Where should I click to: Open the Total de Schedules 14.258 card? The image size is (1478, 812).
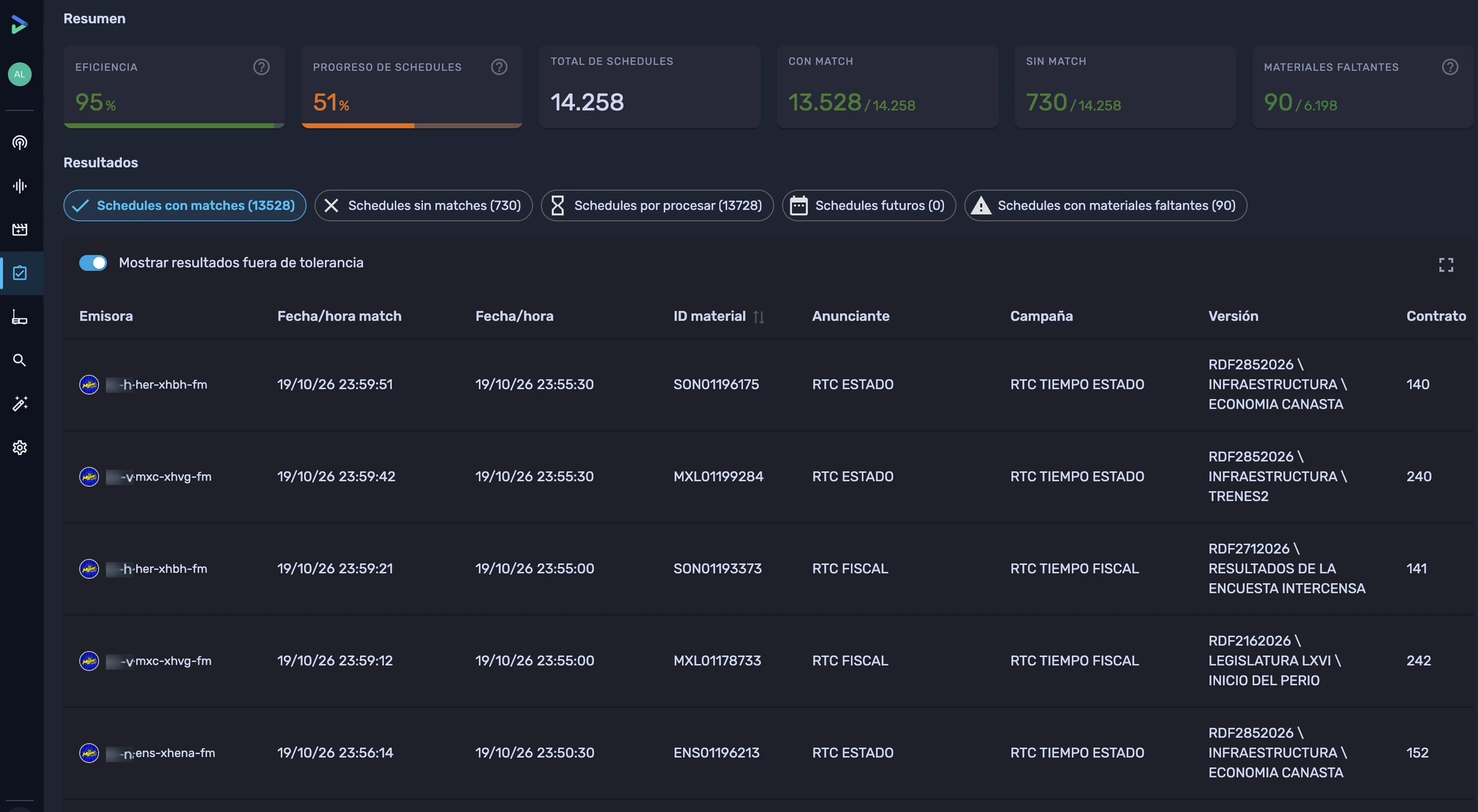[650, 86]
